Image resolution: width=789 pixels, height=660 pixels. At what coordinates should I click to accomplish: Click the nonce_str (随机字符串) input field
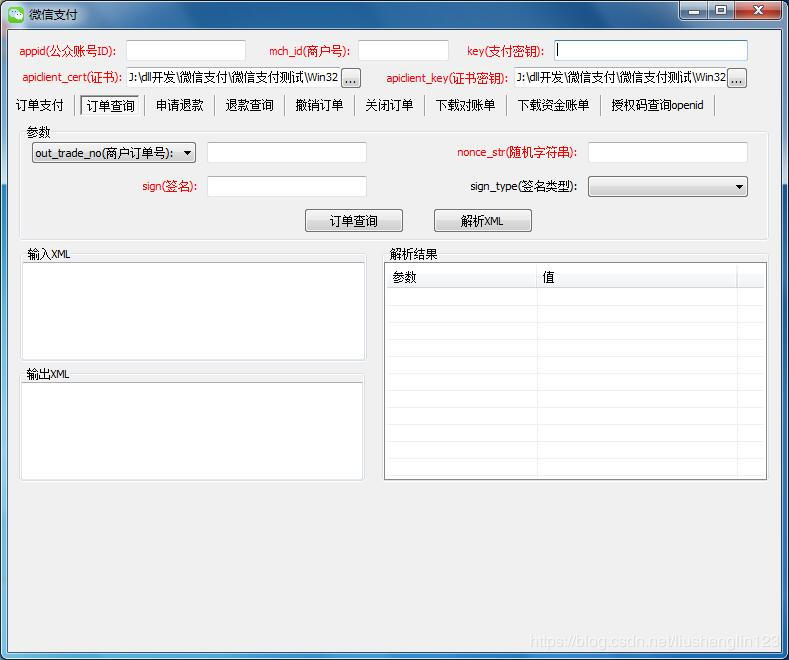668,152
